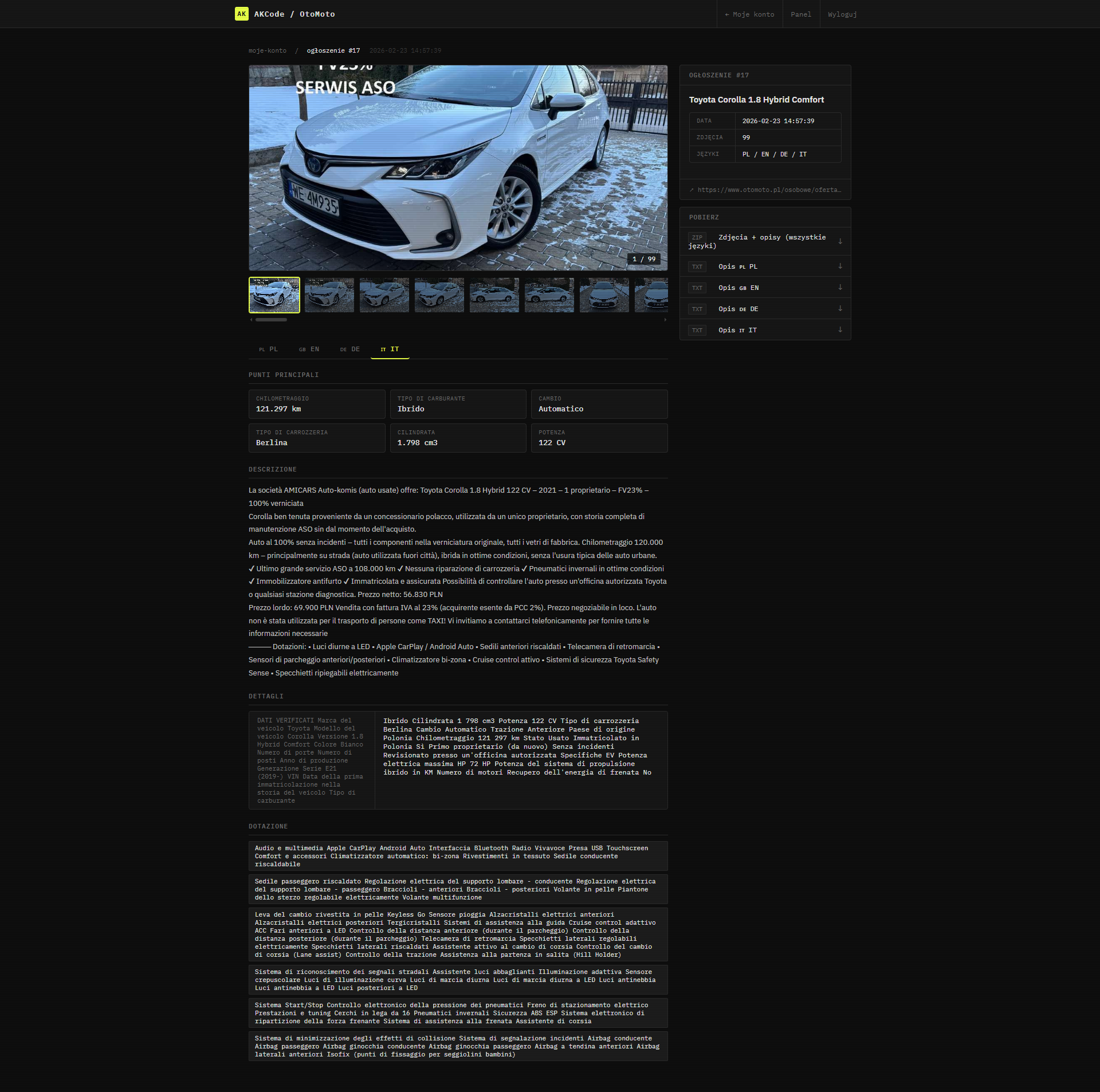The width and height of the screenshot is (1100, 1092).
Task: Click TXT badge on Opis IT row
Action: pyautogui.click(x=697, y=330)
